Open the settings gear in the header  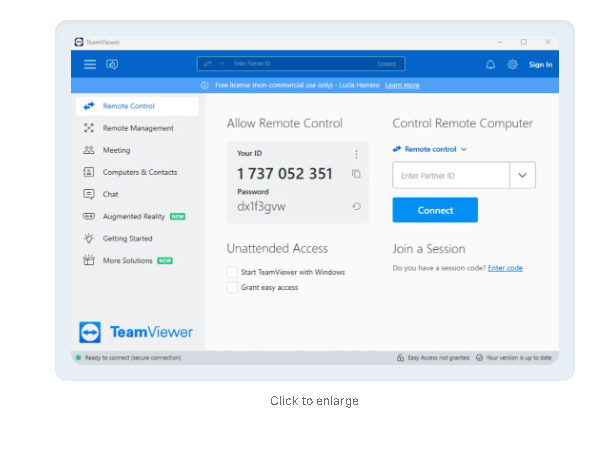tap(512, 64)
